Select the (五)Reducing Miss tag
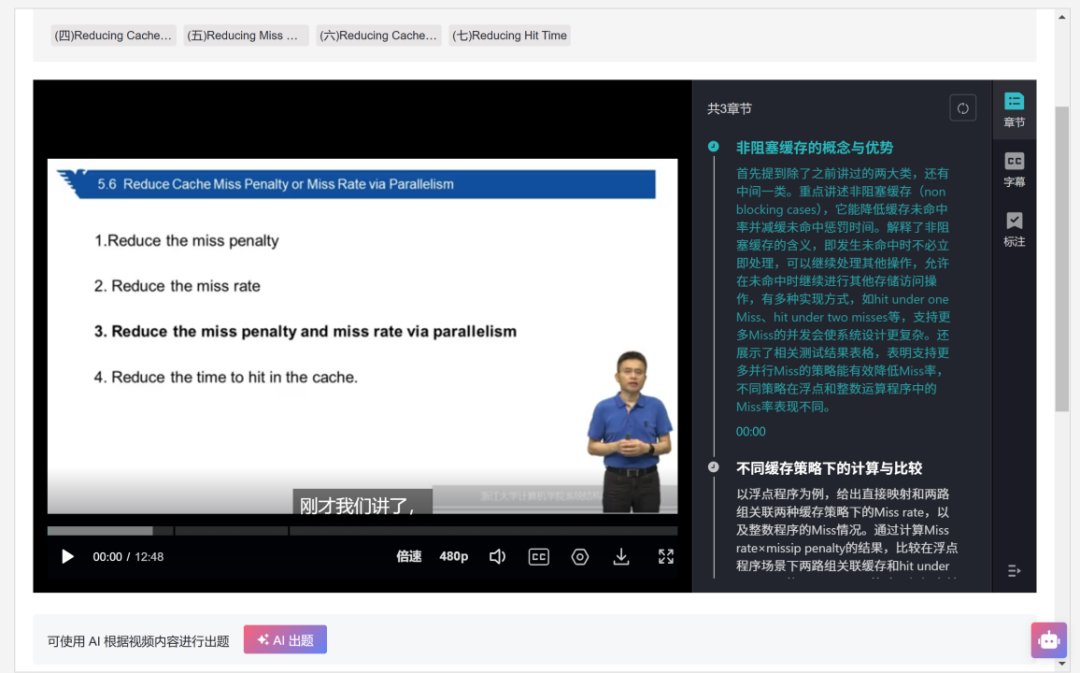Viewport: 1080px width, 673px height. pyautogui.click(x=246, y=36)
